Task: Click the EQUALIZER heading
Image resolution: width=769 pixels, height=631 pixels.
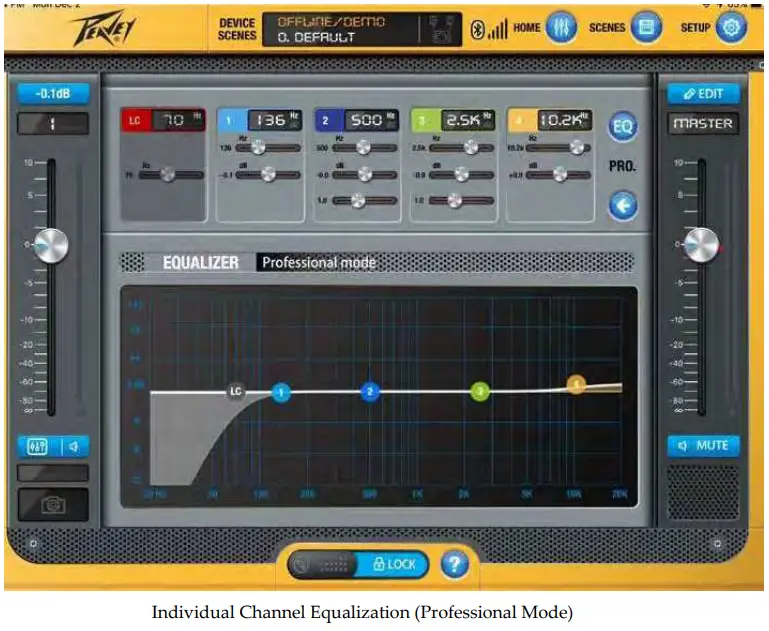Action: [201, 263]
